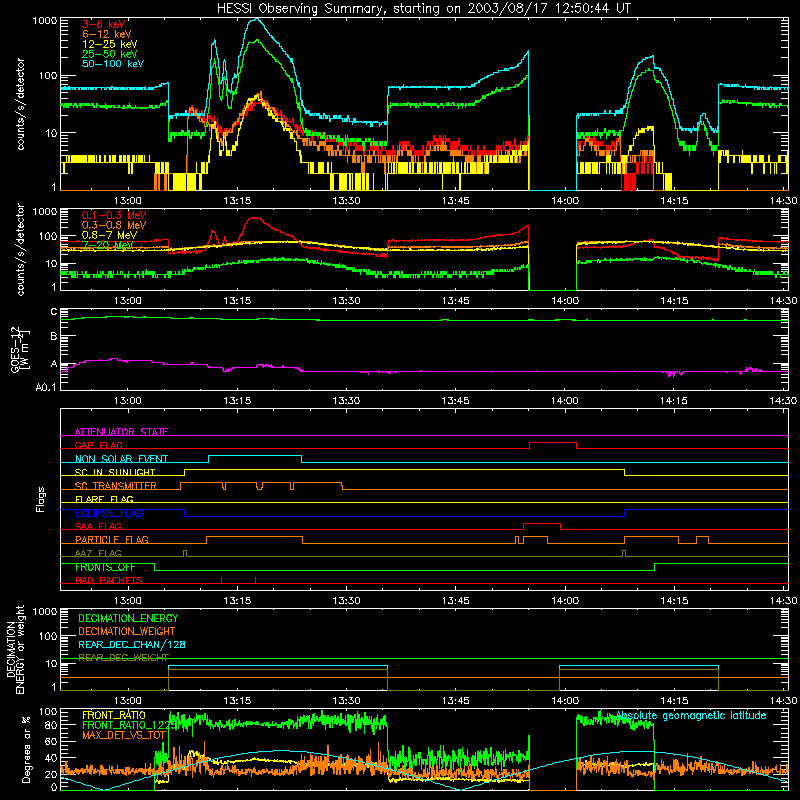
Task: Click the B class tick label on GOES axis
Action: 54,337
